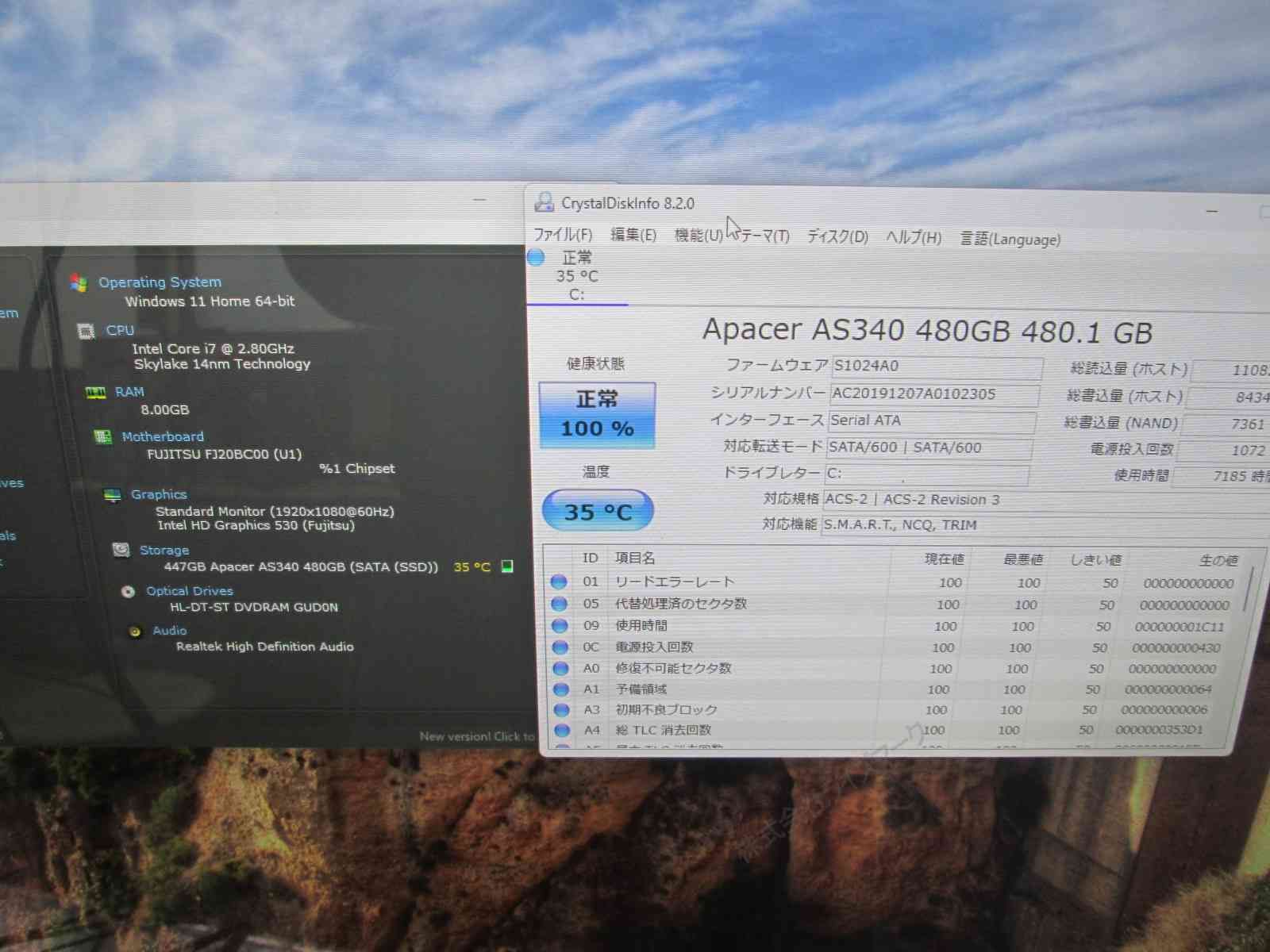
Task: Click the 現在値 column header
Action: click(944, 559)
